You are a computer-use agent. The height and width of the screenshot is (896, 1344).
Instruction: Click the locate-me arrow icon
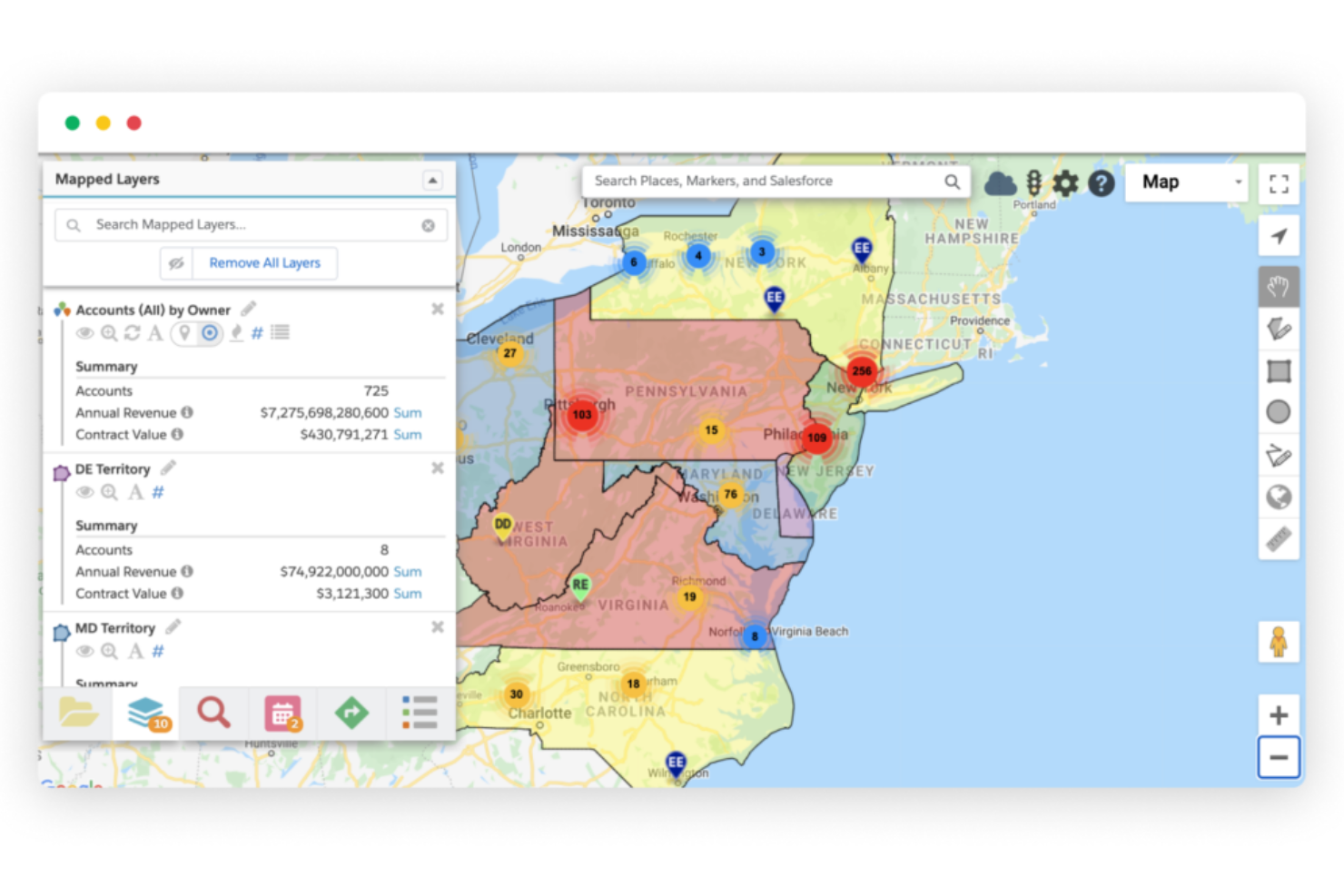1279,236
